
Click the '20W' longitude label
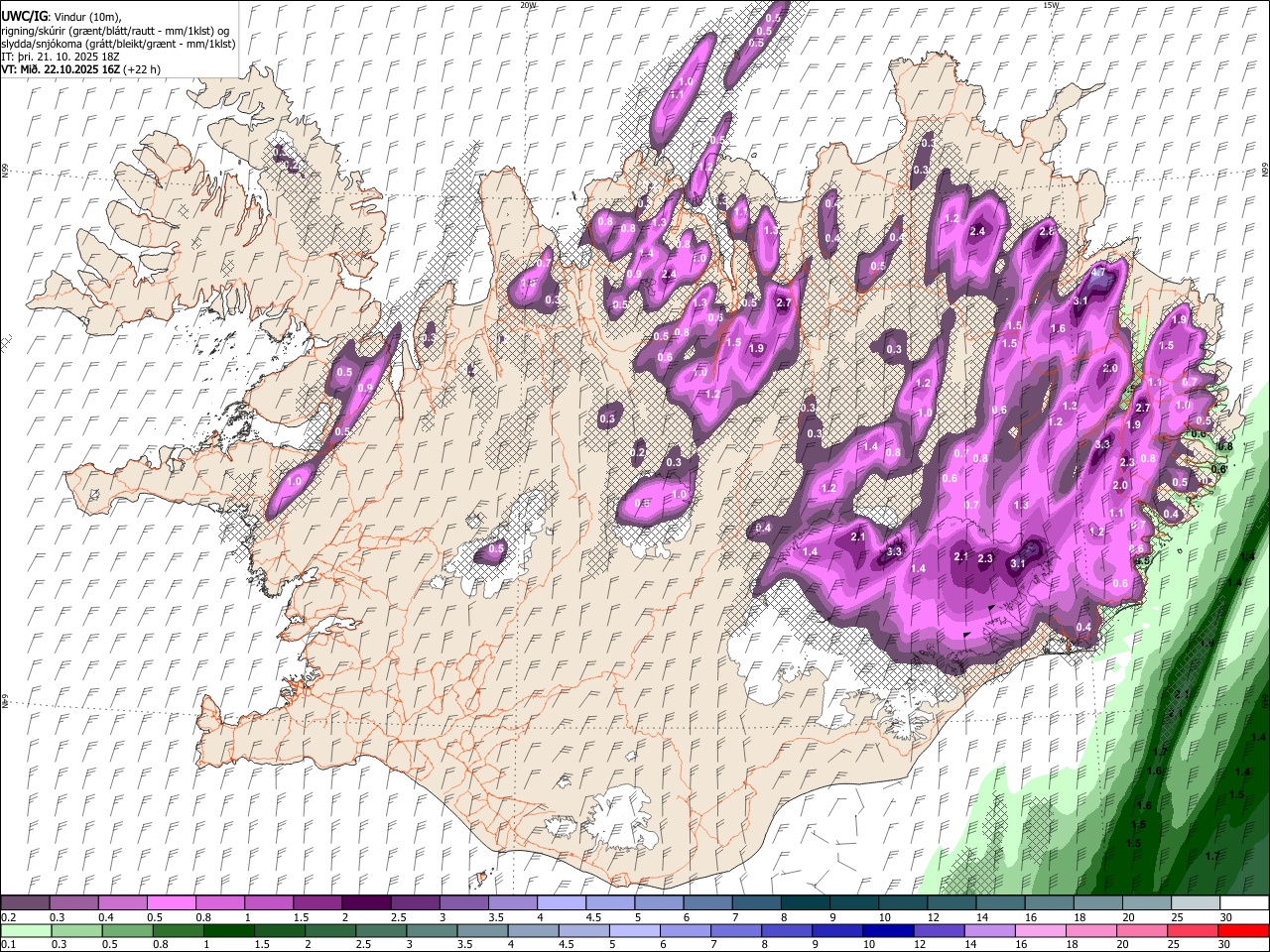(529, 5)
